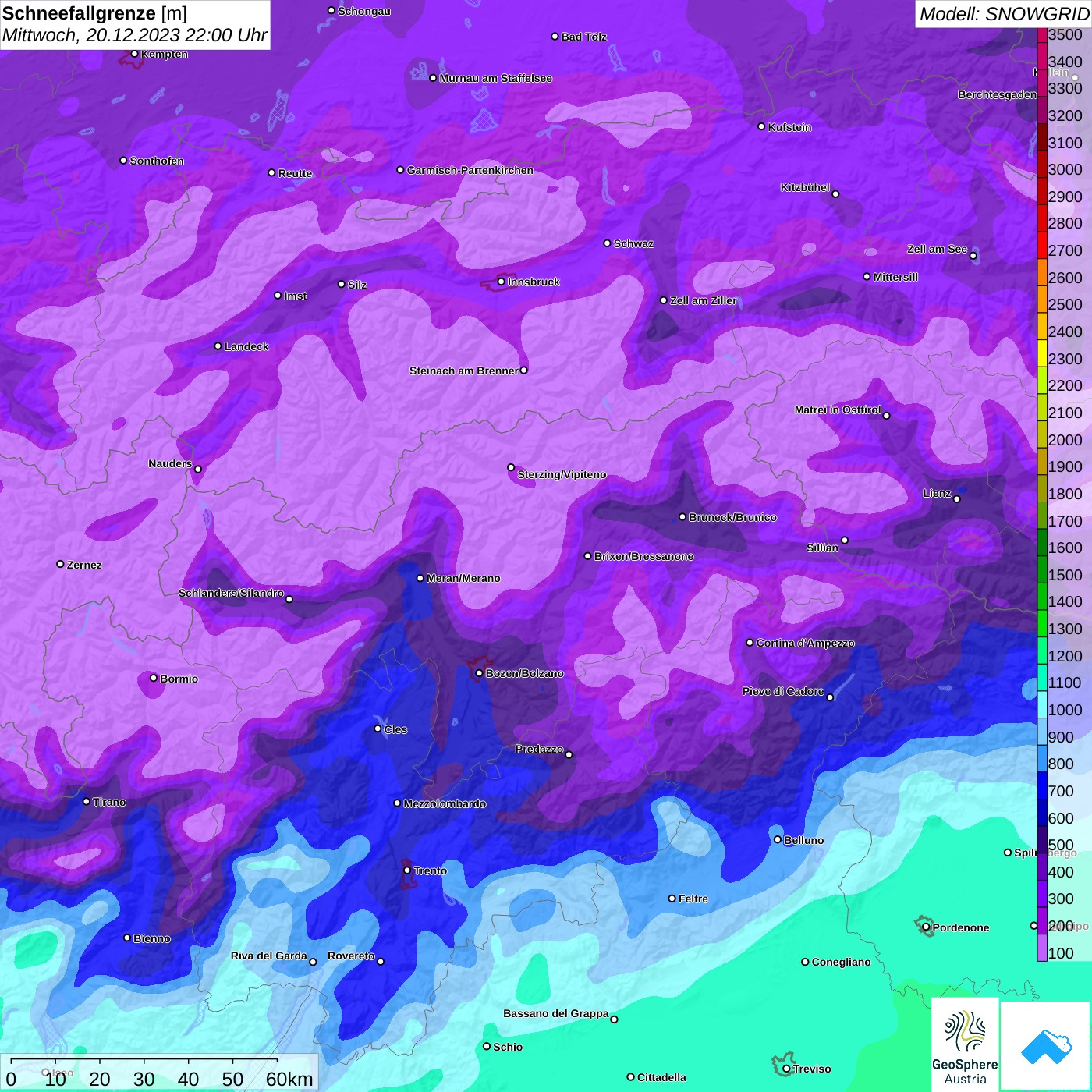Click the Feltre location dot

tap(672, 899)
